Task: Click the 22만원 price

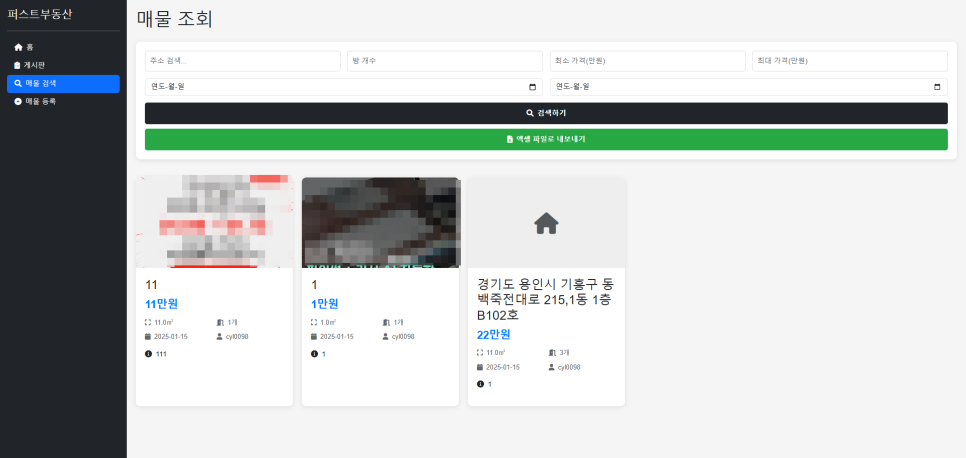Action: click(x=493, y=335)
